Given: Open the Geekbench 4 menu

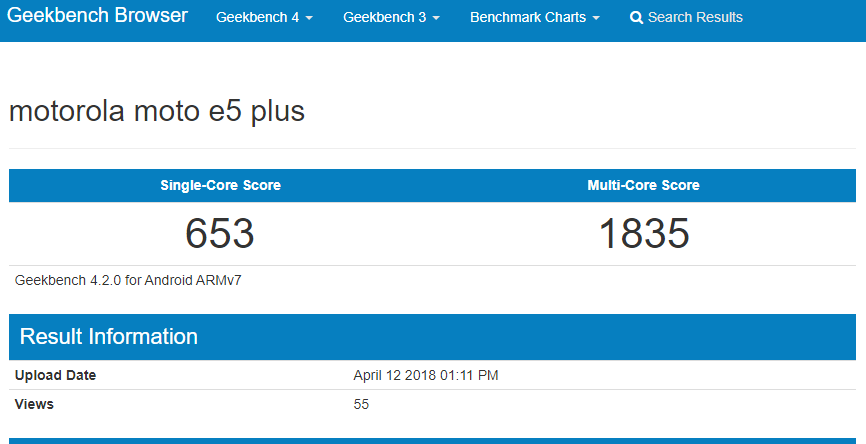Looking at the screenshot, I should (264, 18).
